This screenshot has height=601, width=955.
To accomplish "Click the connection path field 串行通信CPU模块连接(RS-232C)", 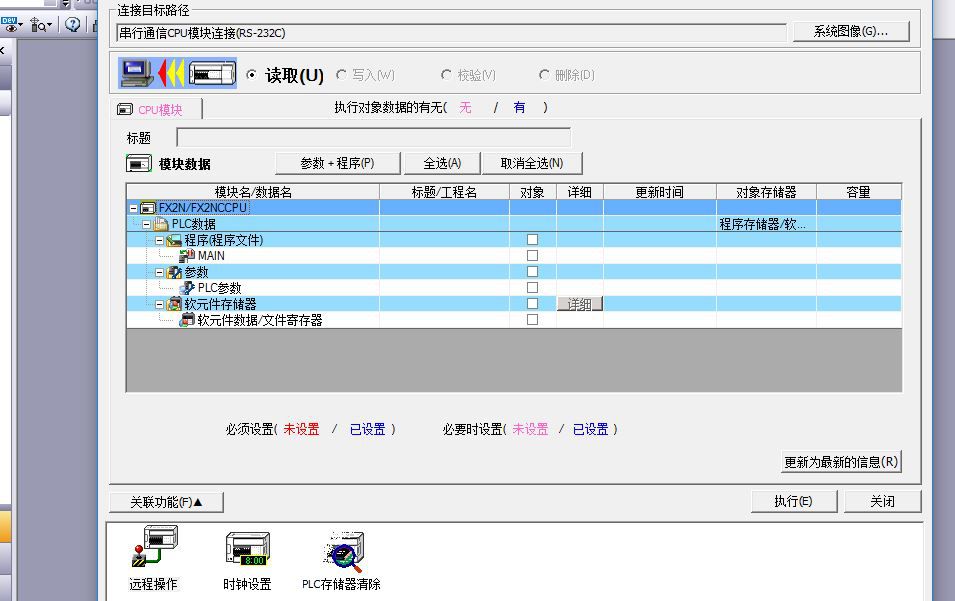I will (451, 33).
